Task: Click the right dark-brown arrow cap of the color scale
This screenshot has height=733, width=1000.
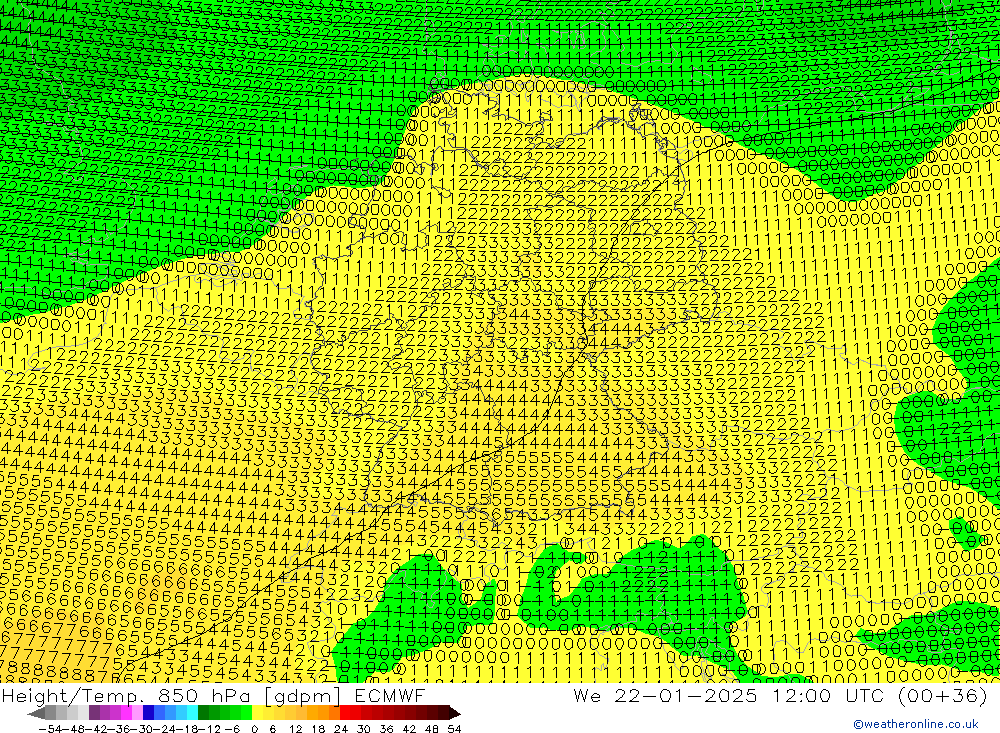Action: coord(455,713)
